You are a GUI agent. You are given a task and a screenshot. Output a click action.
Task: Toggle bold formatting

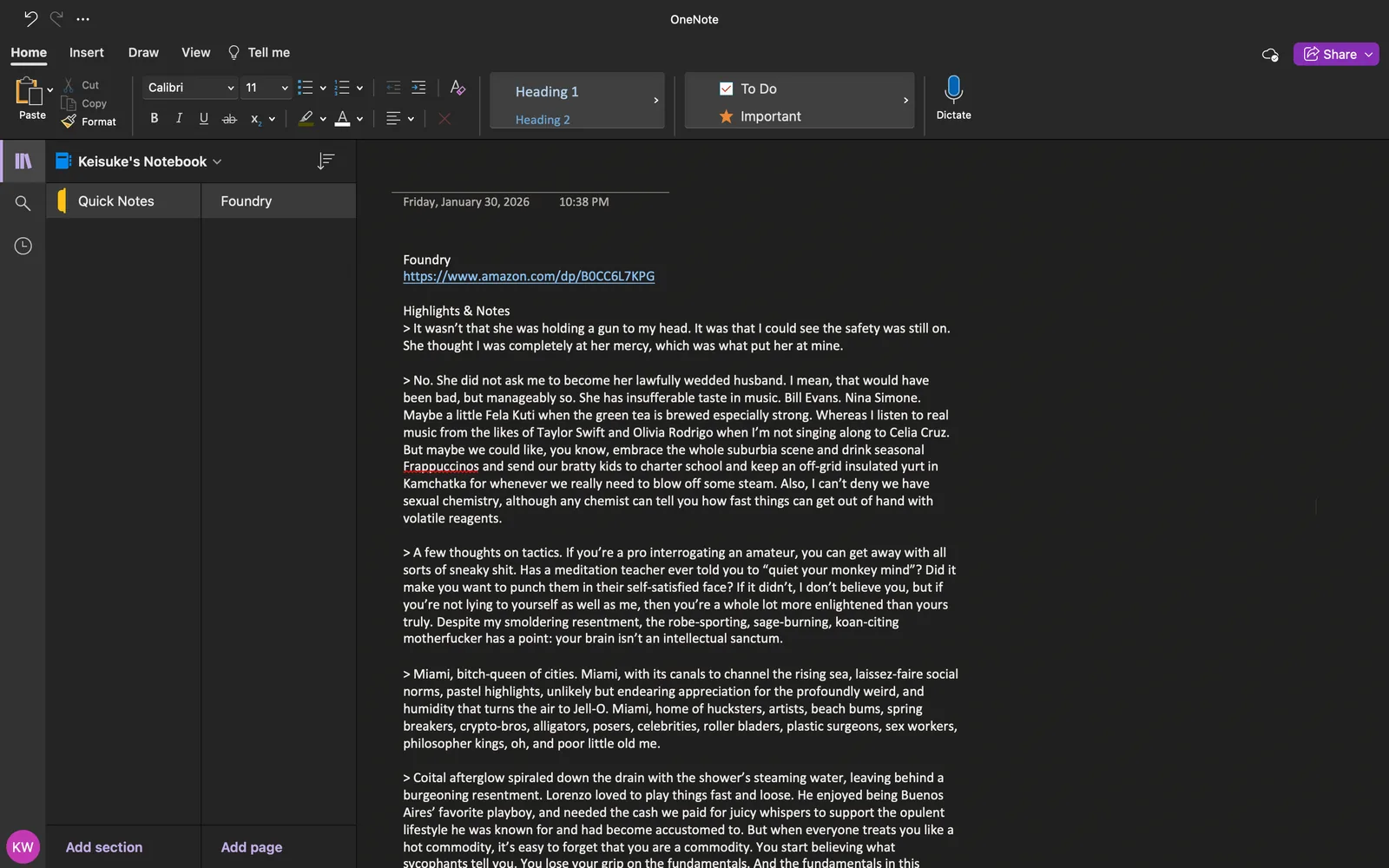click(x=155, y=119)
